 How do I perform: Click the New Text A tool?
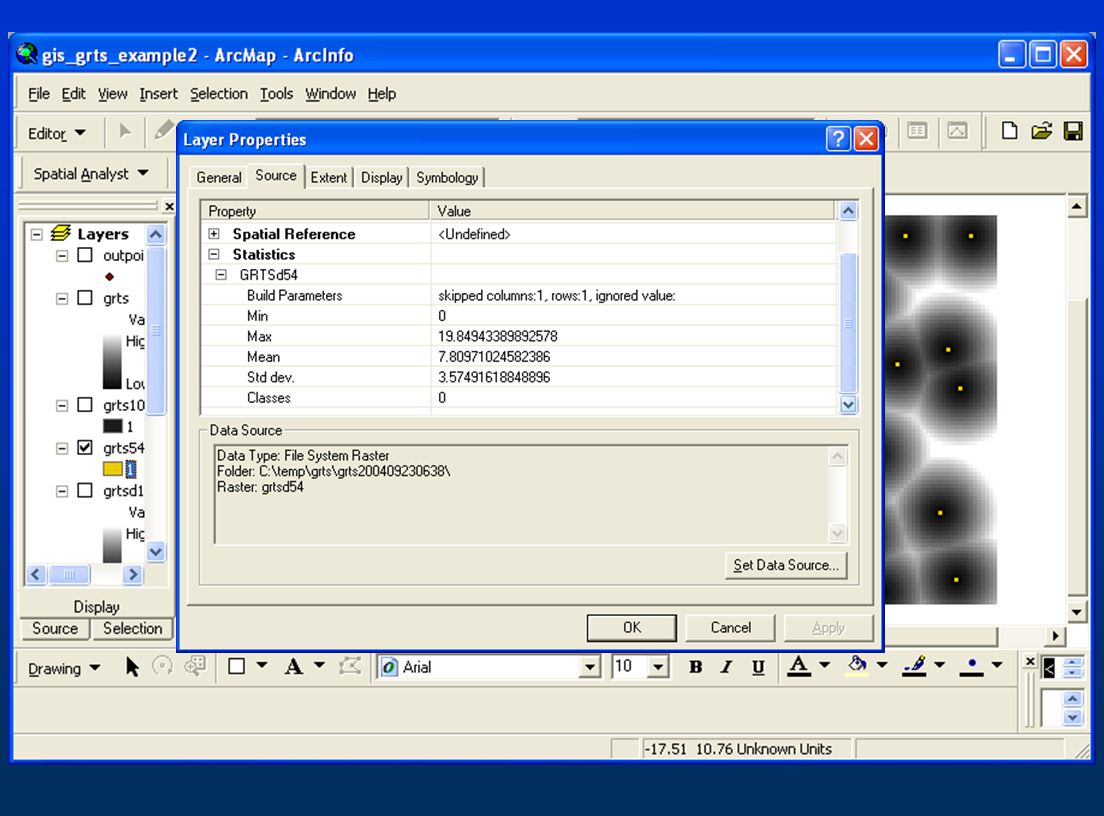tap(294, 666)
